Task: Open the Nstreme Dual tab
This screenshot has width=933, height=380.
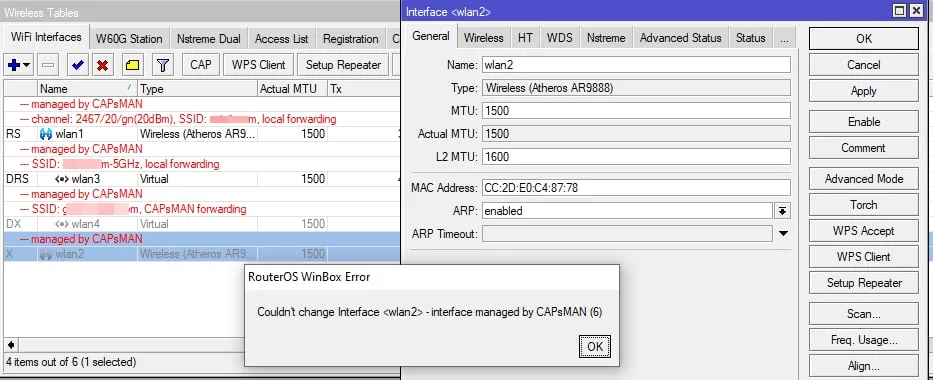Action: tap(209, 39)
